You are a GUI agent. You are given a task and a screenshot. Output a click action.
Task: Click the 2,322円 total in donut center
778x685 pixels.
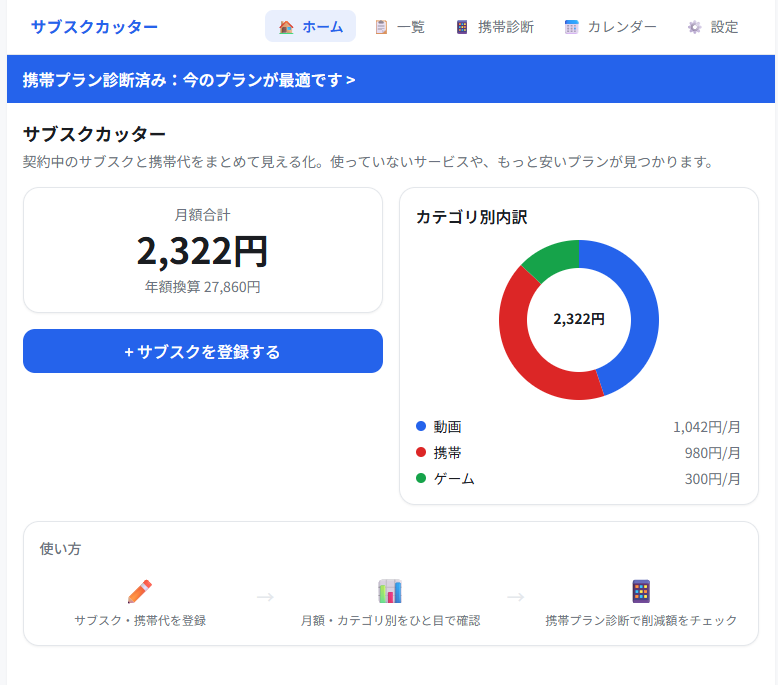click(x=579, y=319)
